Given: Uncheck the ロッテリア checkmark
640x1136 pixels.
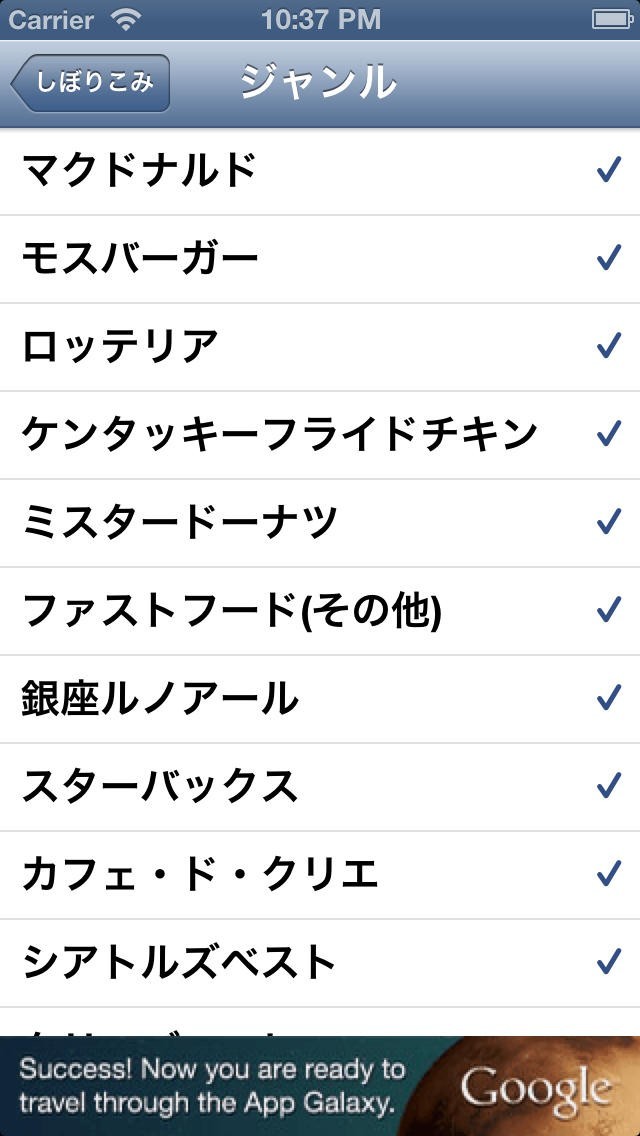Looking at the screenshot, I should click(608, 347).
